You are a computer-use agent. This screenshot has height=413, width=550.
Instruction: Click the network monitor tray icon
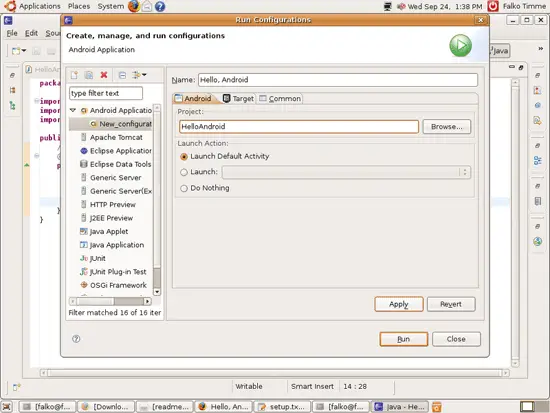[x=388, y=6]
